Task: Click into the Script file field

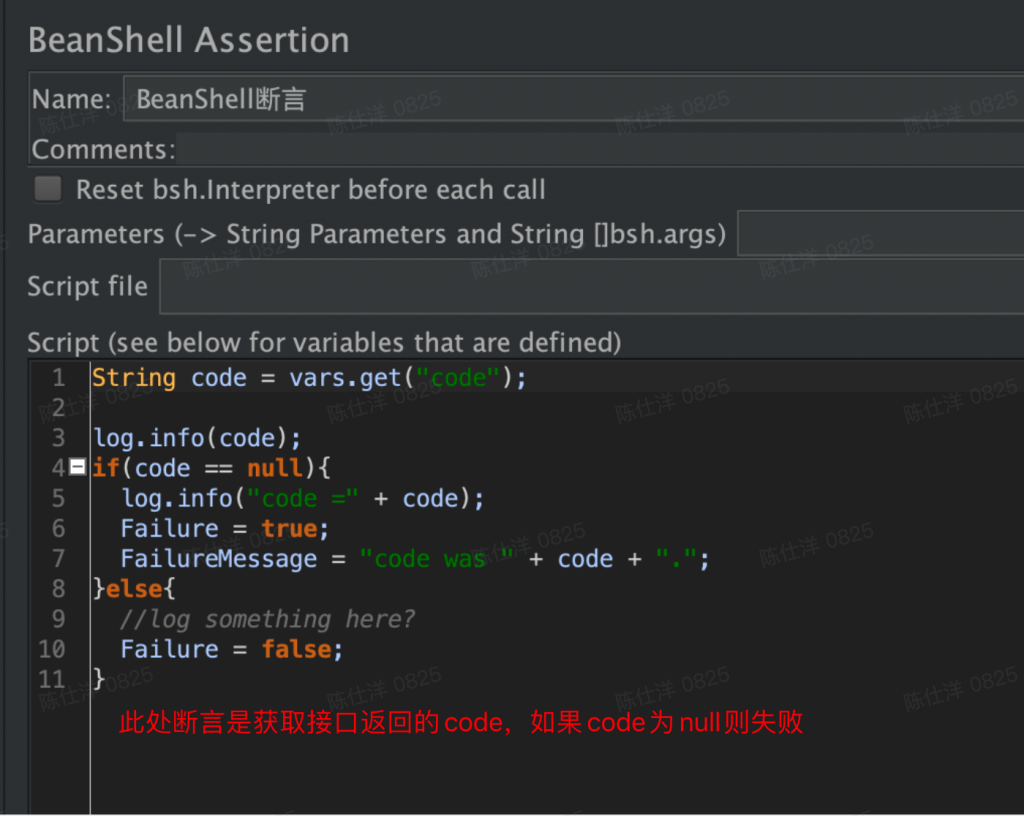Action: [590, 287]
